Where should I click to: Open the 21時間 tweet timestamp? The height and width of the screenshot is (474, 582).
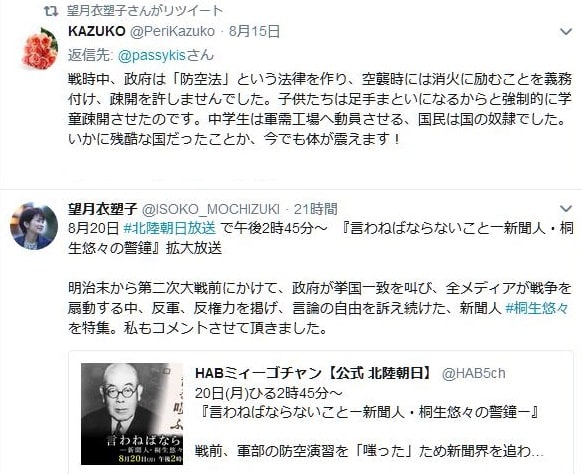pos(315,209)
